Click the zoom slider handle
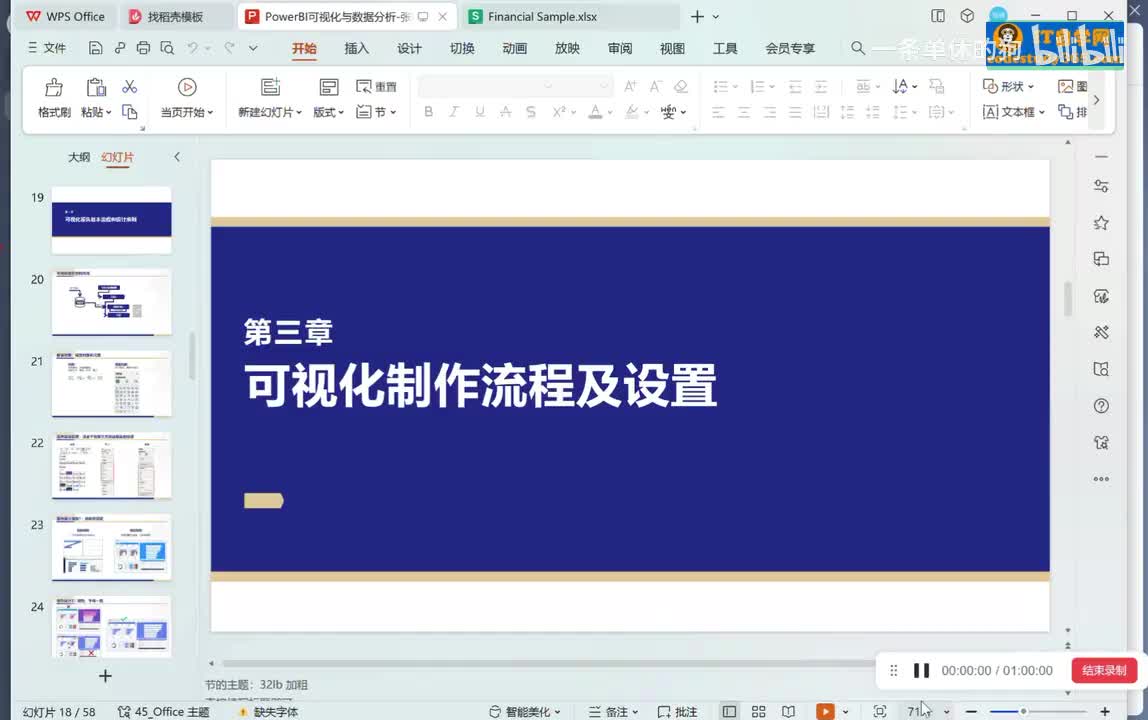This screenshot has height=720, width=1148. [x=1024, y=711]
